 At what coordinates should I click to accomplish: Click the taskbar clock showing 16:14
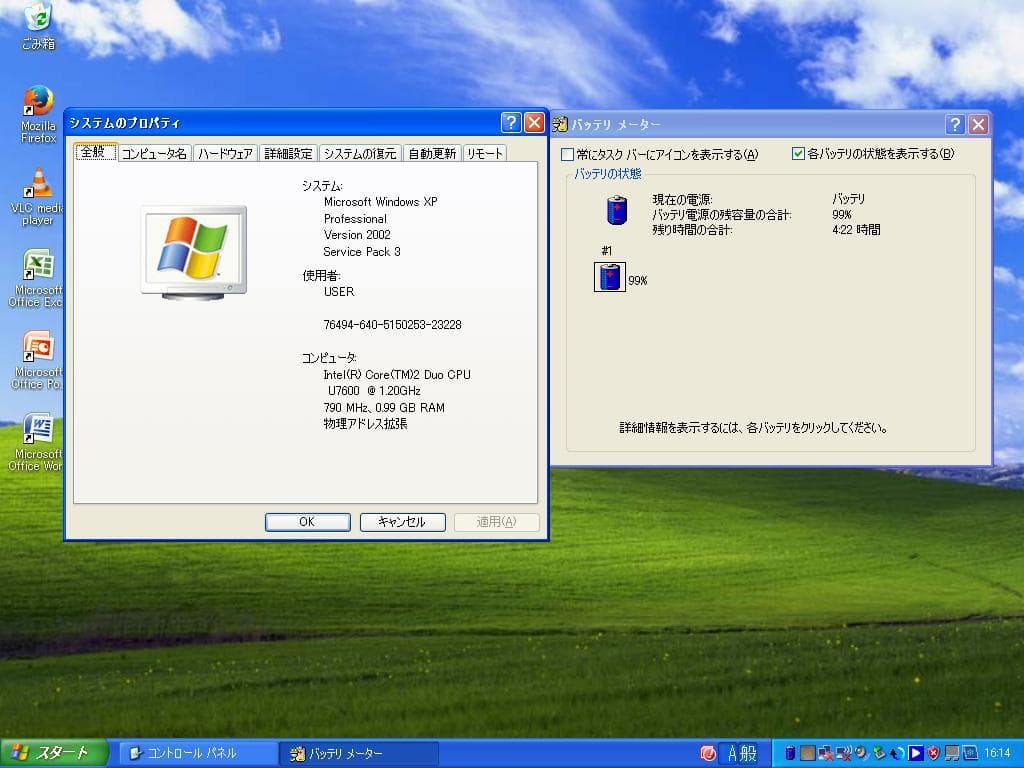pos(997,753)
